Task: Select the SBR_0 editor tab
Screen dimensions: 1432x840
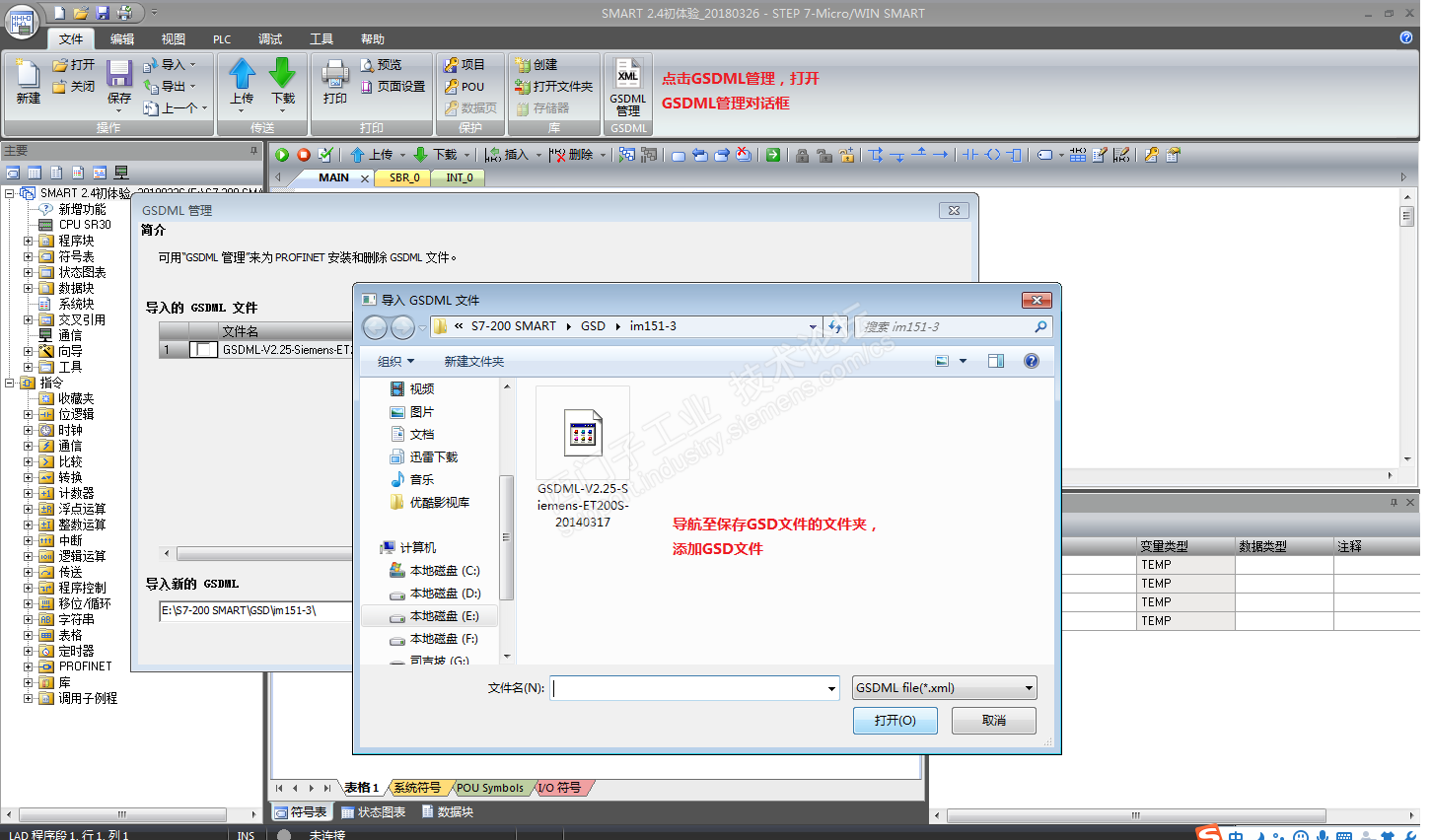Action: [x=404, y=177]
